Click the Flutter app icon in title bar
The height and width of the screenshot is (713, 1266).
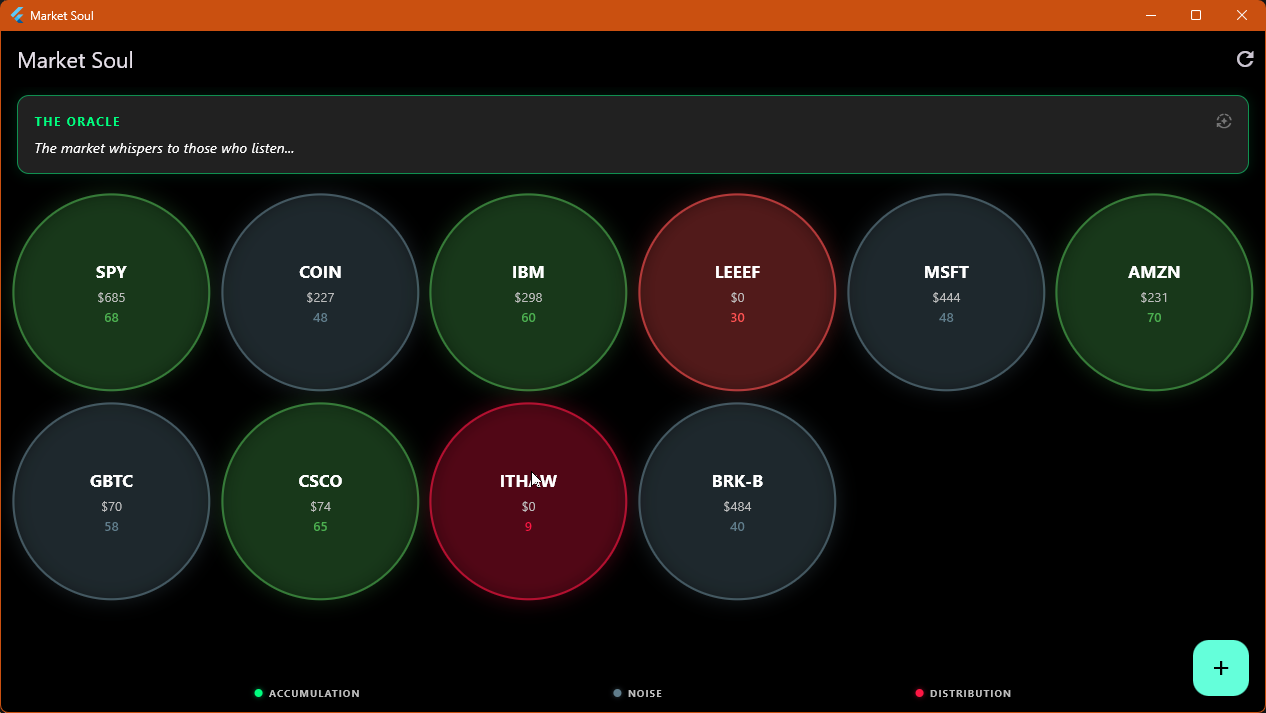17,15
